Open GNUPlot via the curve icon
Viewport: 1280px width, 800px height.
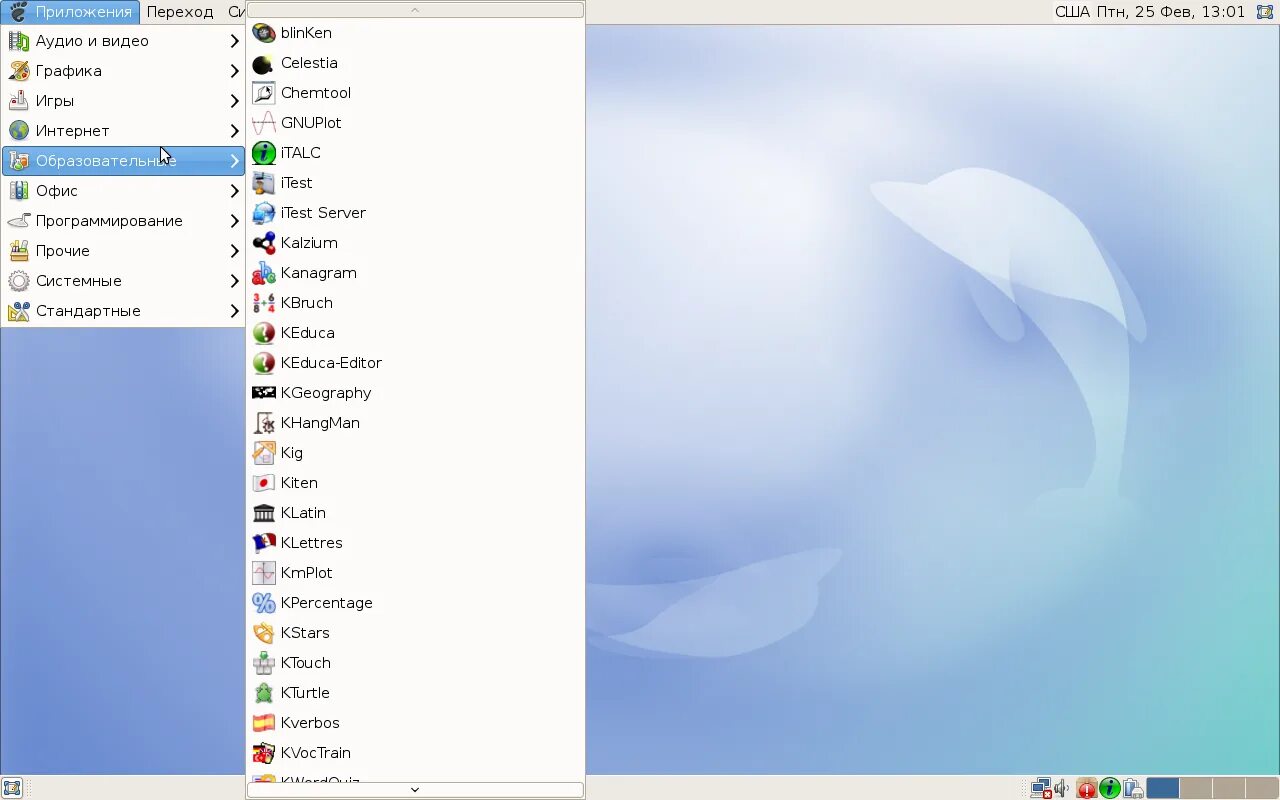(x=264, y=123)
